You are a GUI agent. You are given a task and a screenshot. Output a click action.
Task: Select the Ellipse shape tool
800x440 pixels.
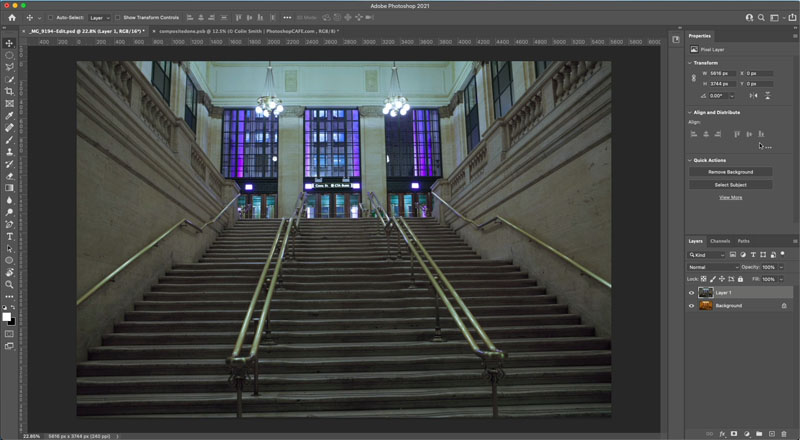tap(9, 260)
